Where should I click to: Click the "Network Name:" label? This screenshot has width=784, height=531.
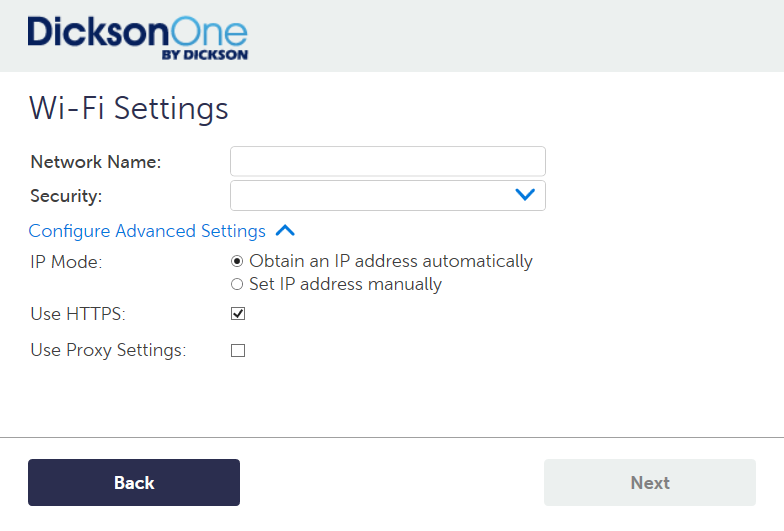tap(95, 162)
